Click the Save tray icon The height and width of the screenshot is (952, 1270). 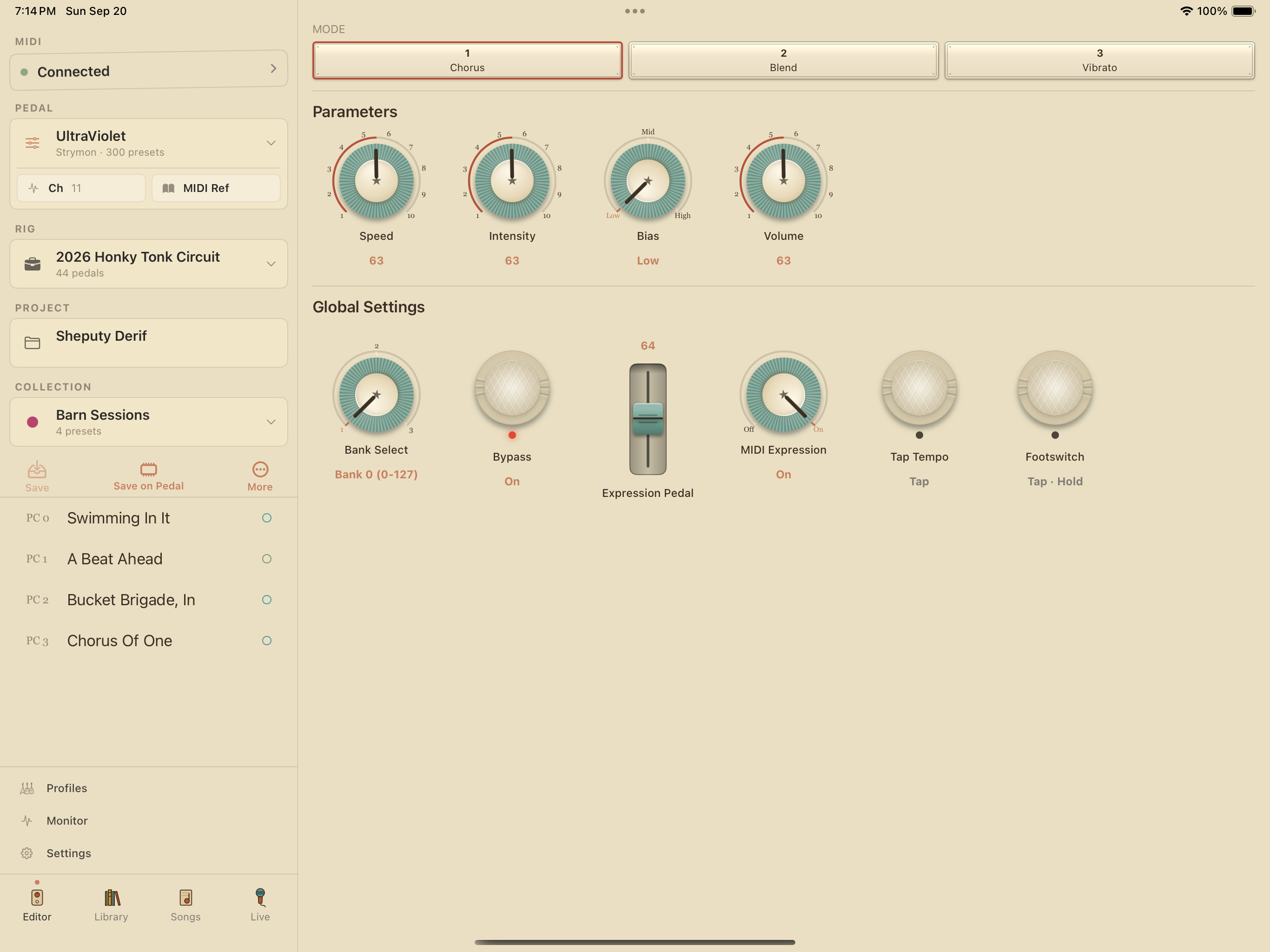(x=37, y=469)
